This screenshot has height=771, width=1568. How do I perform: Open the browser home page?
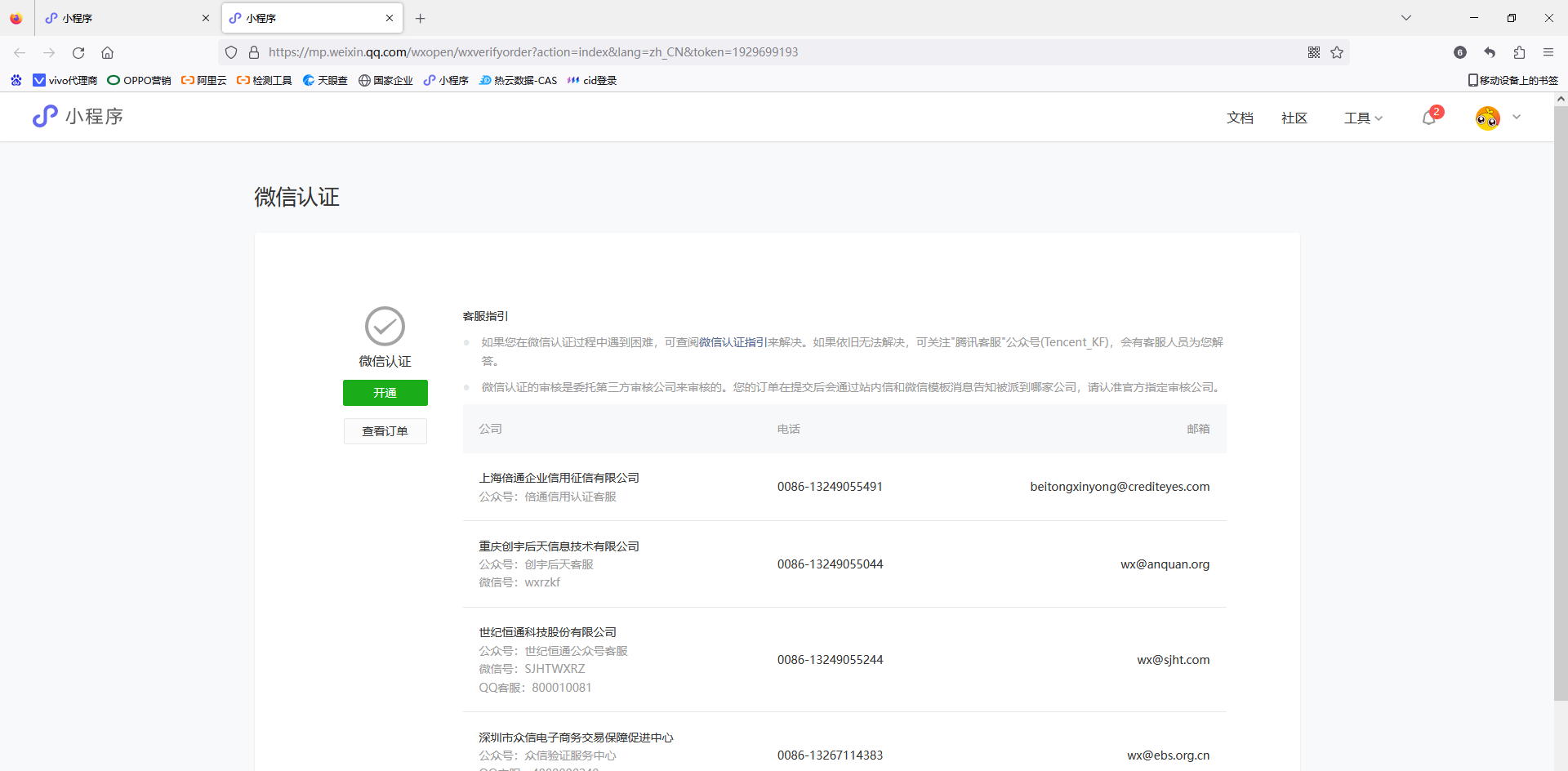point(107,52)
